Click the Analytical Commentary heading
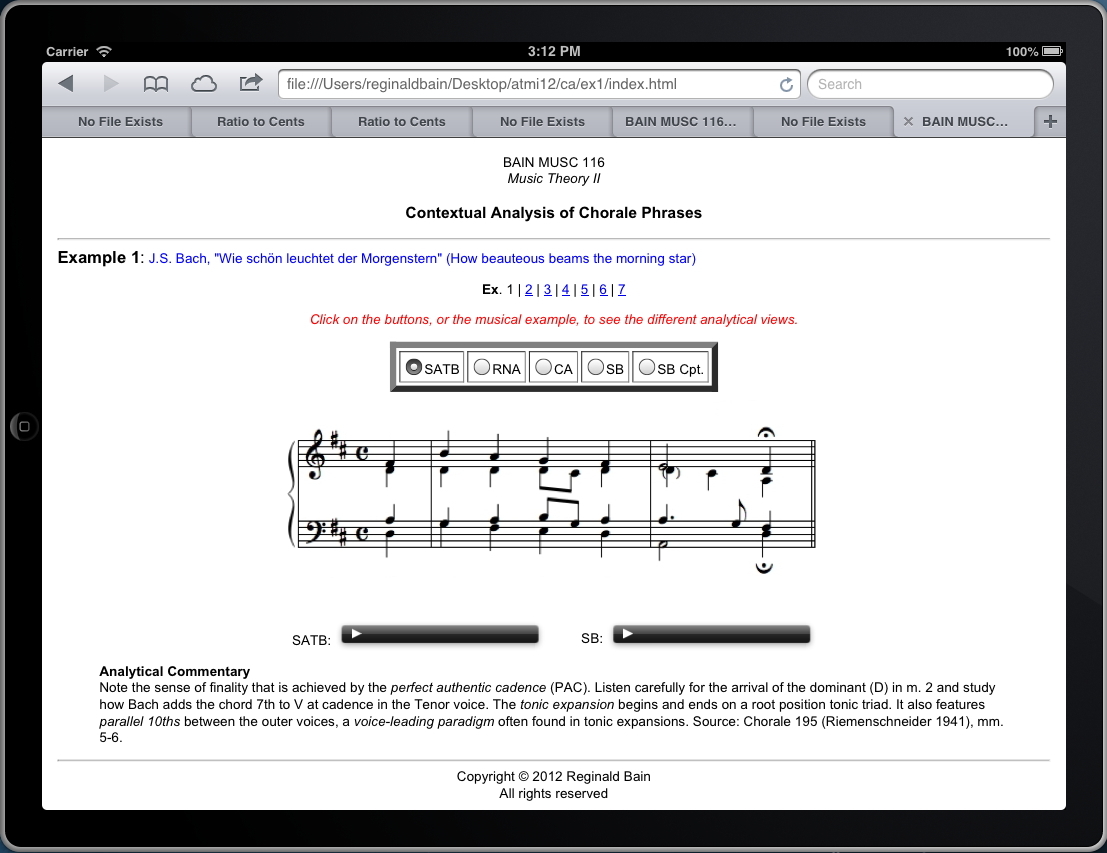 point(174,672)
